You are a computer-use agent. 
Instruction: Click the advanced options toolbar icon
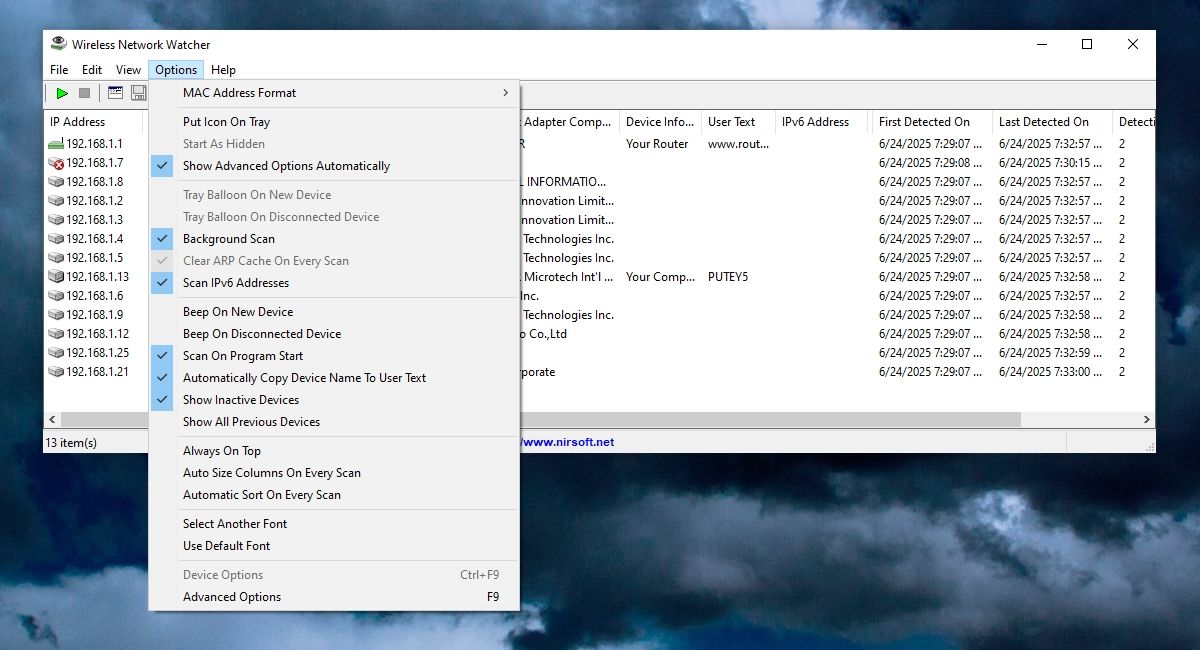point(116,93)
